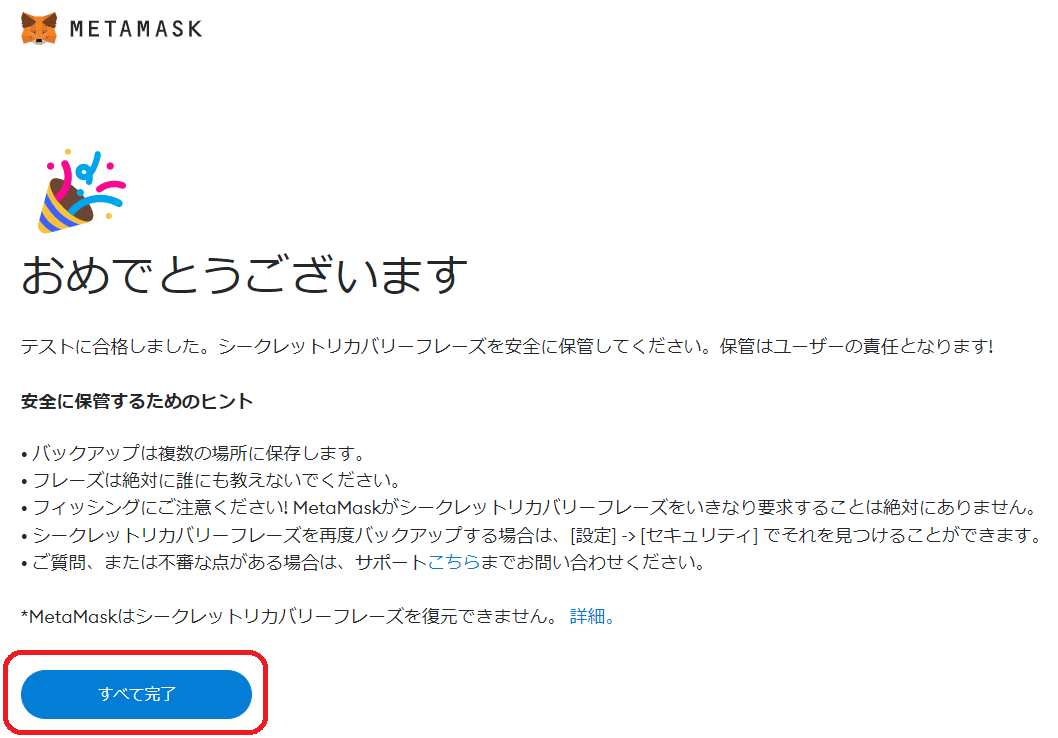This screenshot has width=1058, height=738.
Task: Click the striped cone of the party popper
Action: tap(61, 211)
